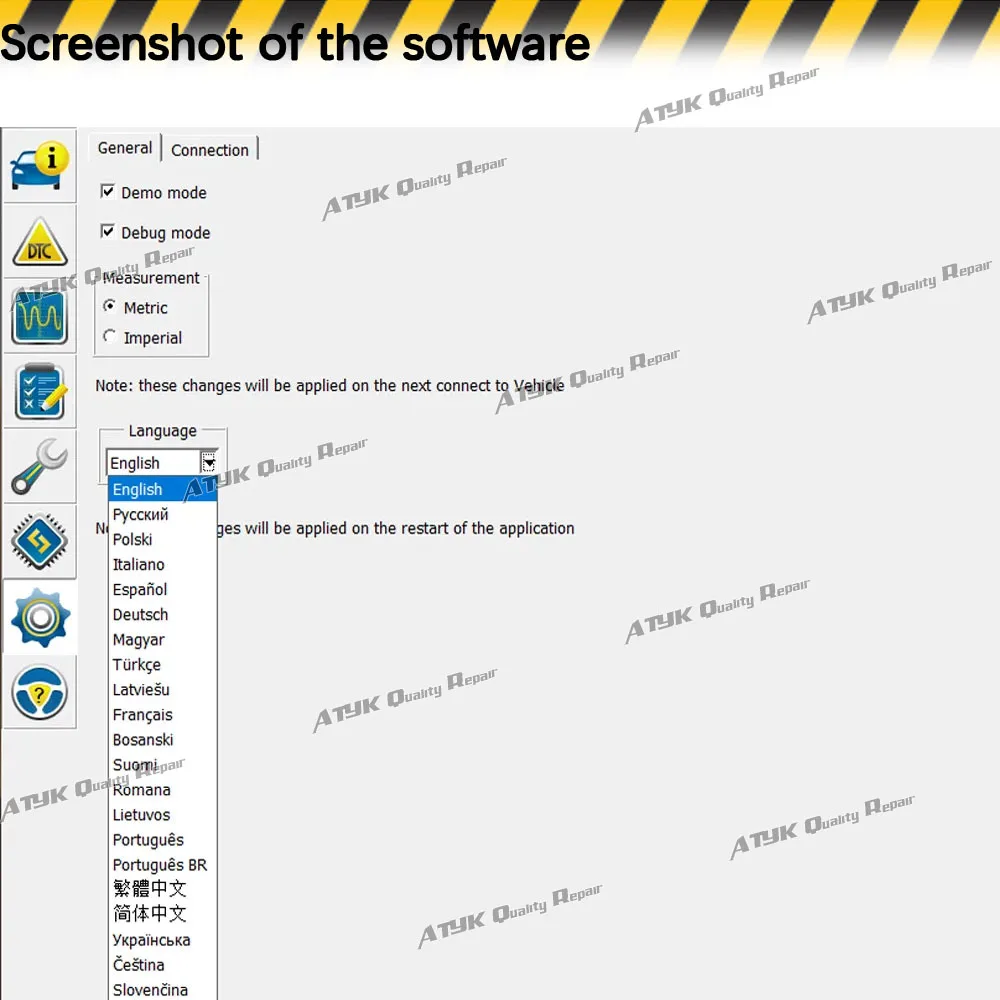Open the oscilloscope waveform icon
The height and width of the screenshot is (1000, 1000).
(x=40, y=316)
